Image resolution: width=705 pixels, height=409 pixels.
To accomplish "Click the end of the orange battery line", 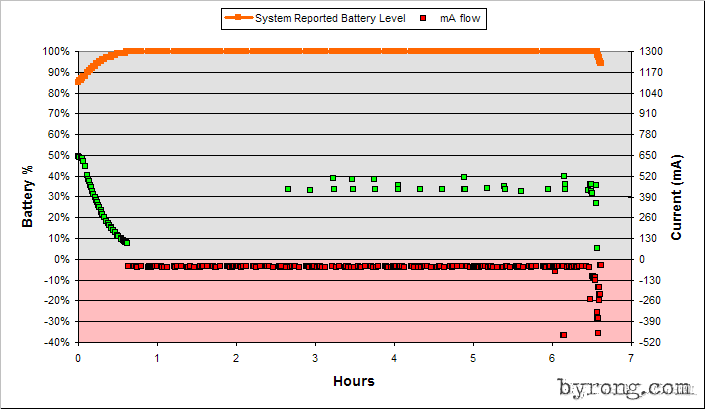I will point(600,63).
